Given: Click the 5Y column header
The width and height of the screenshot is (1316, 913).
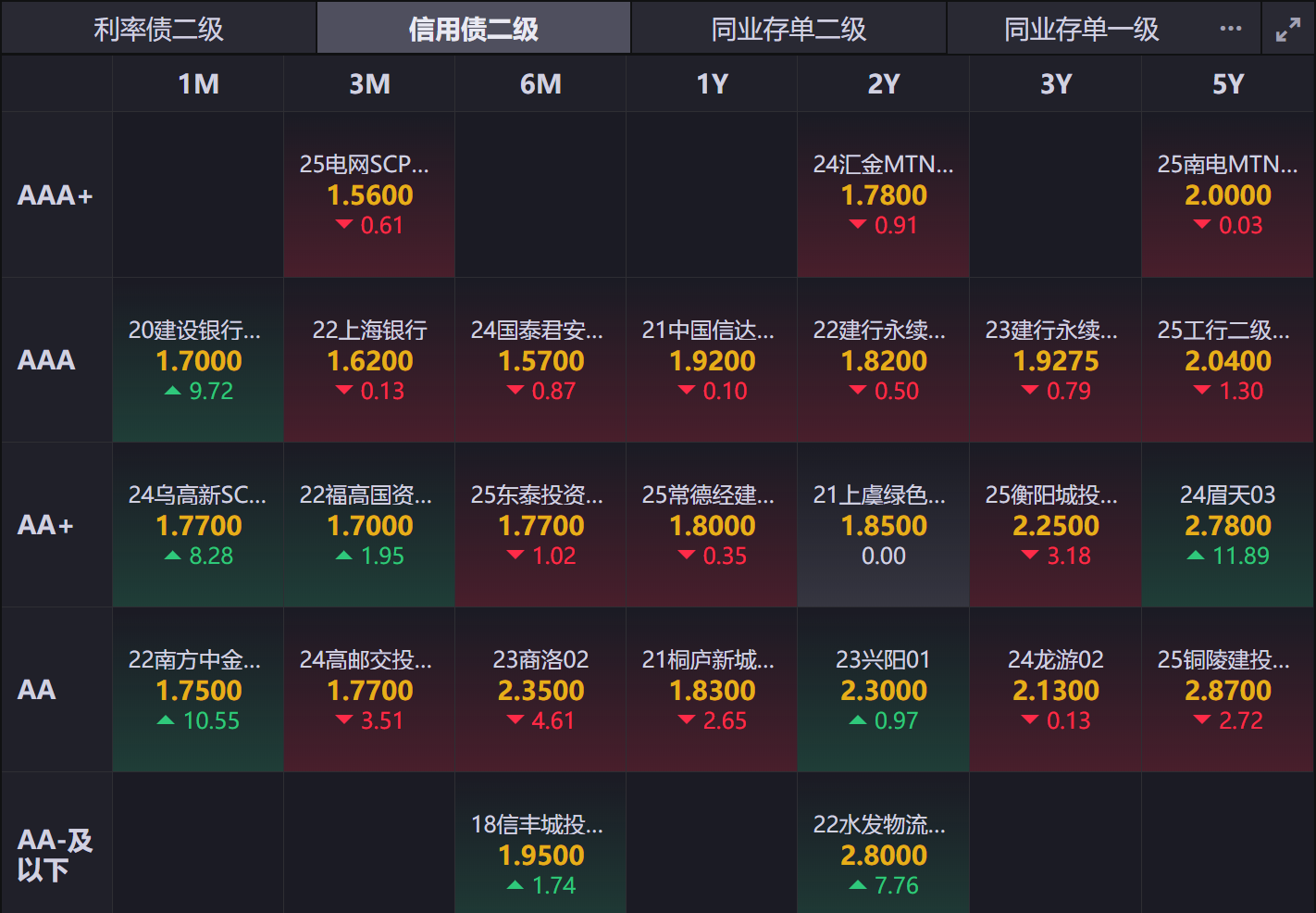Looking at the screenshot, I should 1228,84.
